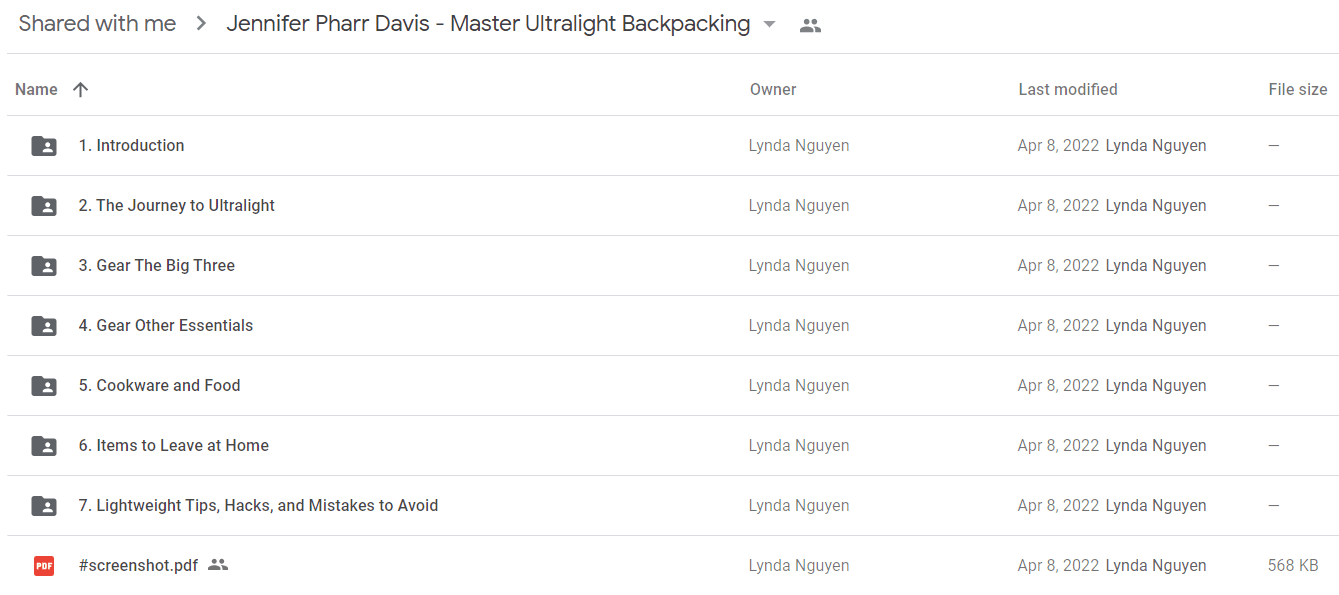This screenshot has height=595, width=1339.
Task: Expand the folder name dropdown arrow in the breadcrumb
Action: (x=769, y=25)
